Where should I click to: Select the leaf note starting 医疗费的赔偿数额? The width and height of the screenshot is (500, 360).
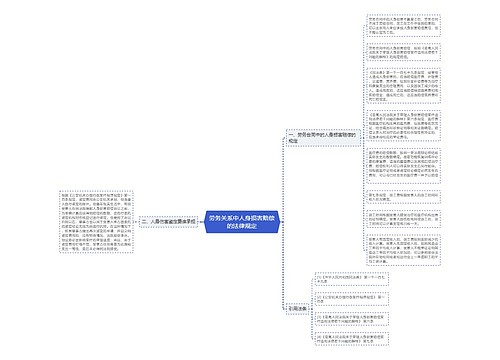click(x=403, y=166)
